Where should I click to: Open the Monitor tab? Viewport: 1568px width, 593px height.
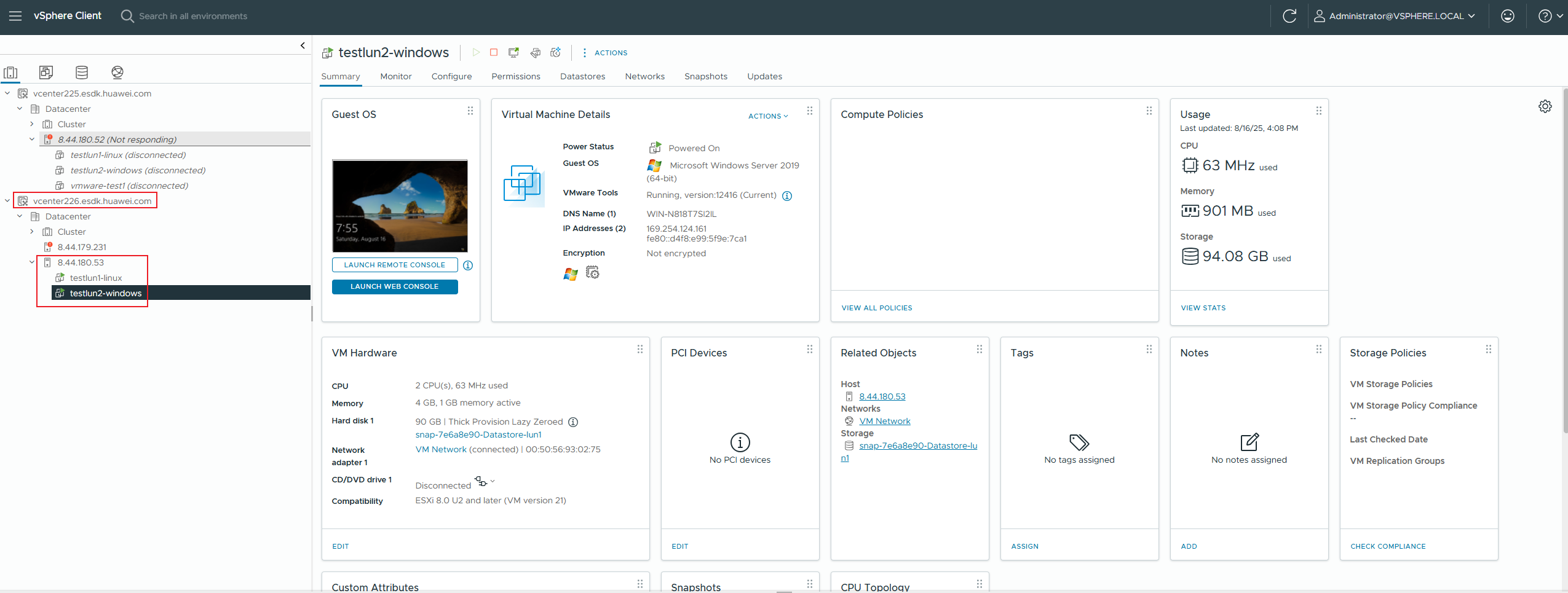396,76
